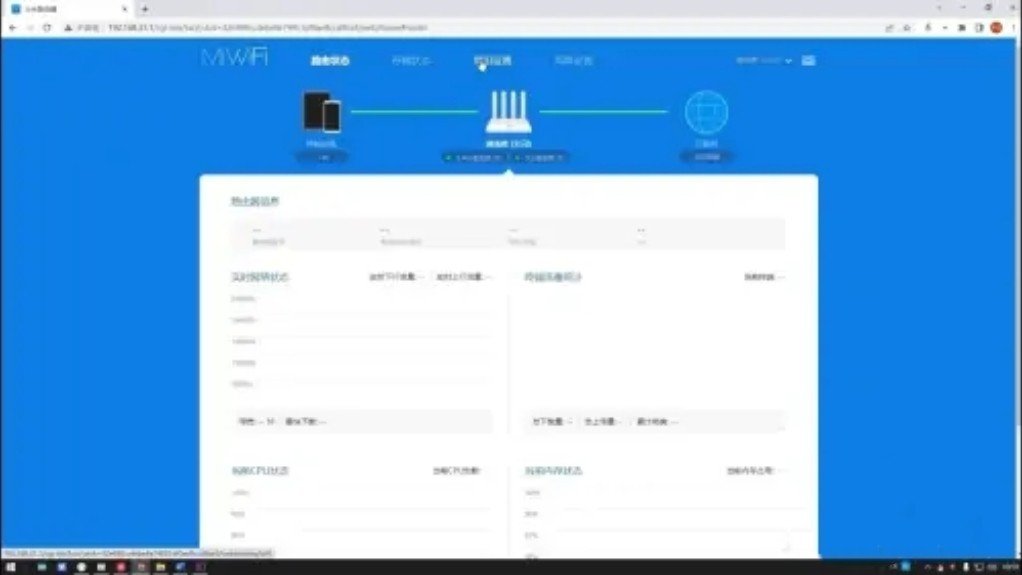The height and width of the screenshot is (575, 1022).
Task: Click the device count badge under devices
Action: pyautogui.click(x=322, y=158)
